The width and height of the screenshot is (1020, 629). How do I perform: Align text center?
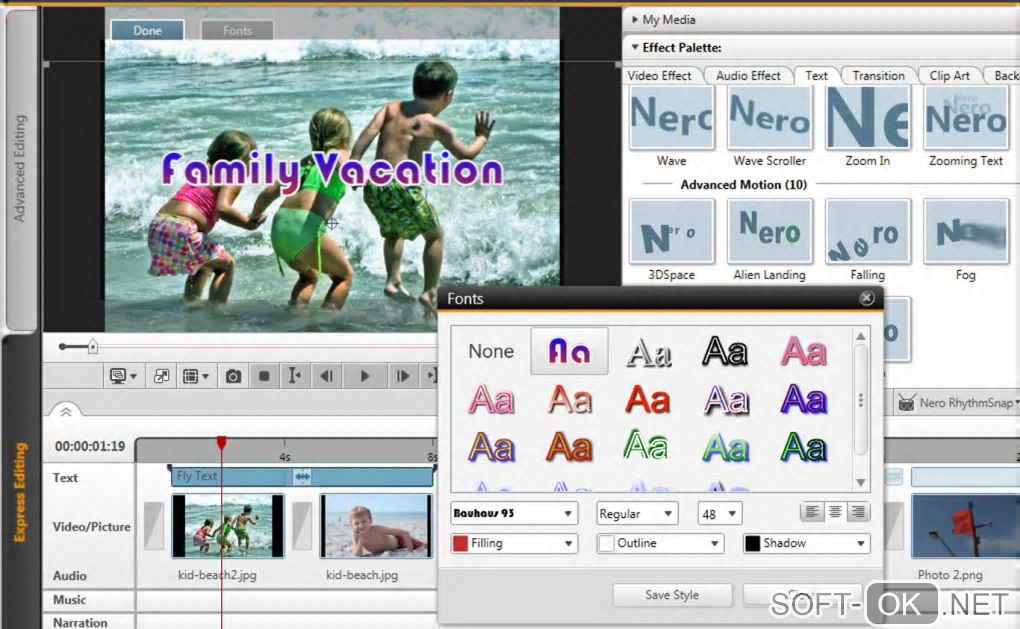(x=835, y=512)
